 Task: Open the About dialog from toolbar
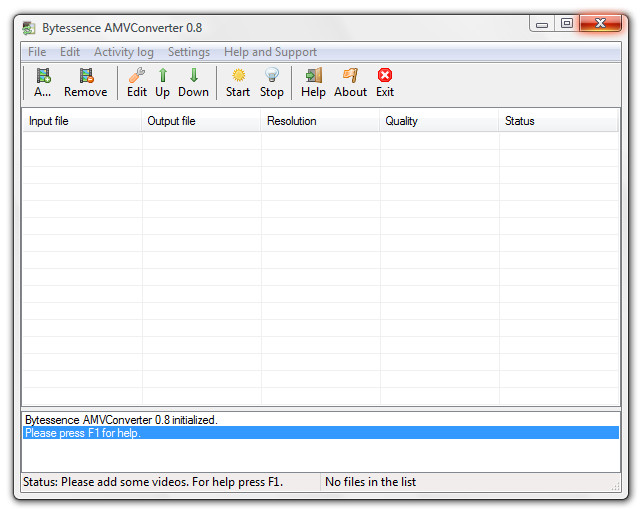point(350,82)
